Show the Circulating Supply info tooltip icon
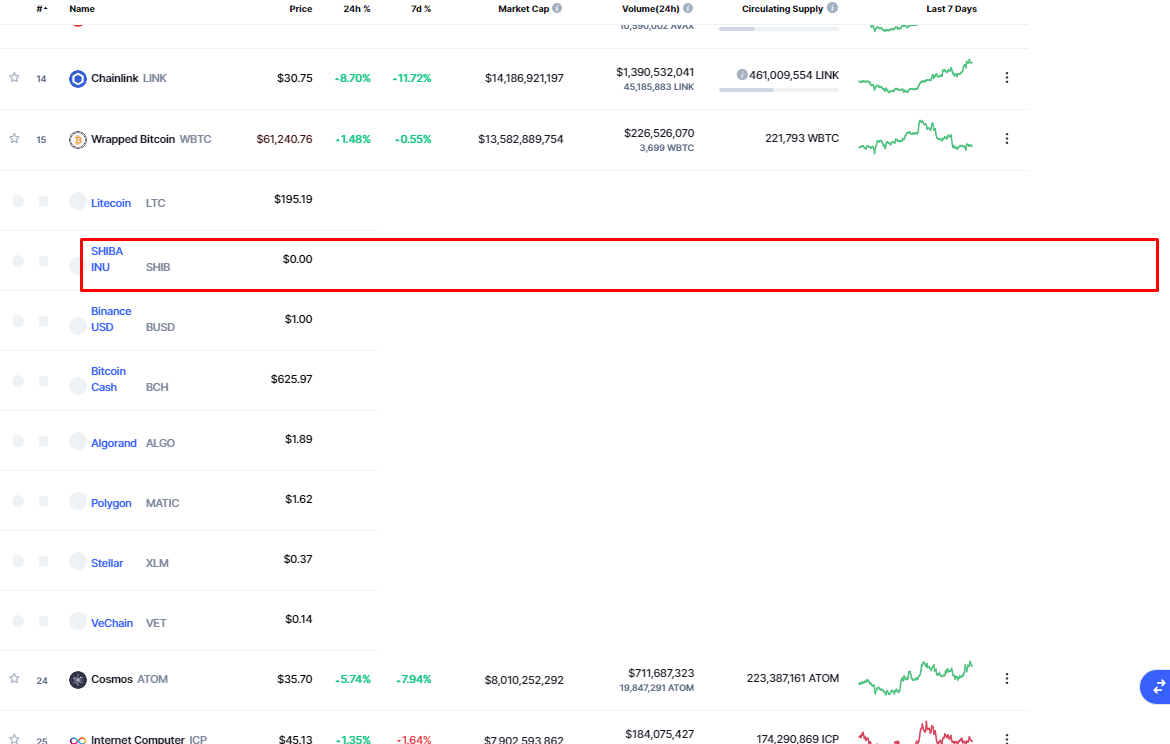The image size is (1170, 744). click(833, 8)
